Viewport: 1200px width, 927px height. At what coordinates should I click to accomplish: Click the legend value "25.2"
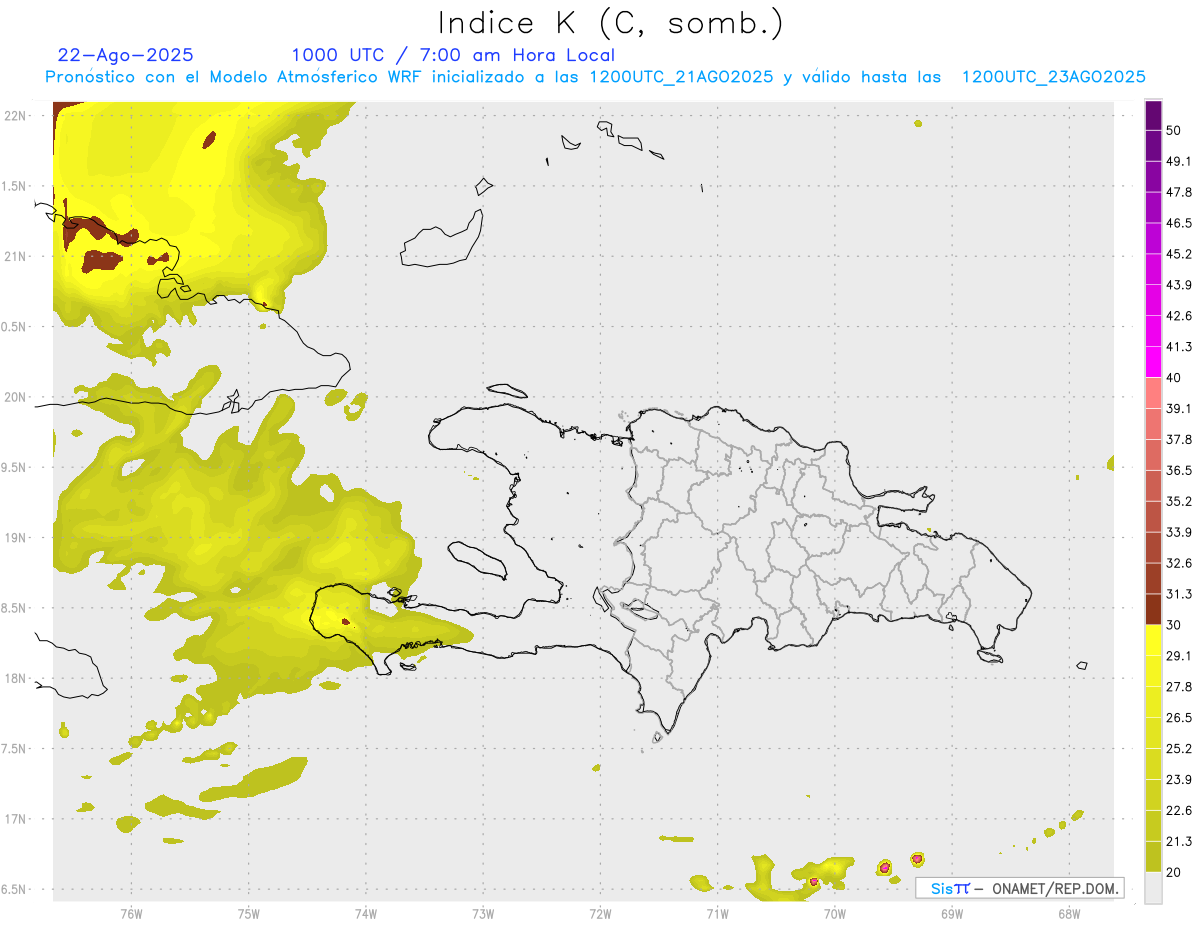1179,749
